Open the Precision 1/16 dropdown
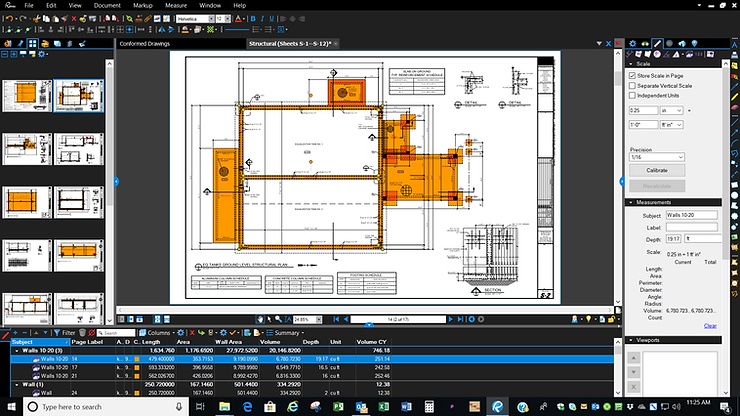Viewport: 740px width, 416px height. coord(656,157)
